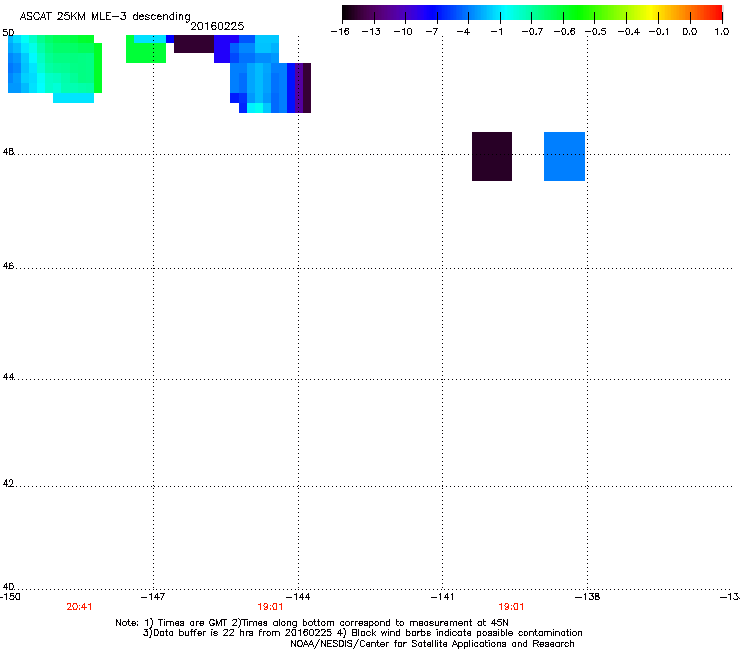Click the -0.1 color bar label
This screenshot has width=740, height=650.
(x=659, y=32)
